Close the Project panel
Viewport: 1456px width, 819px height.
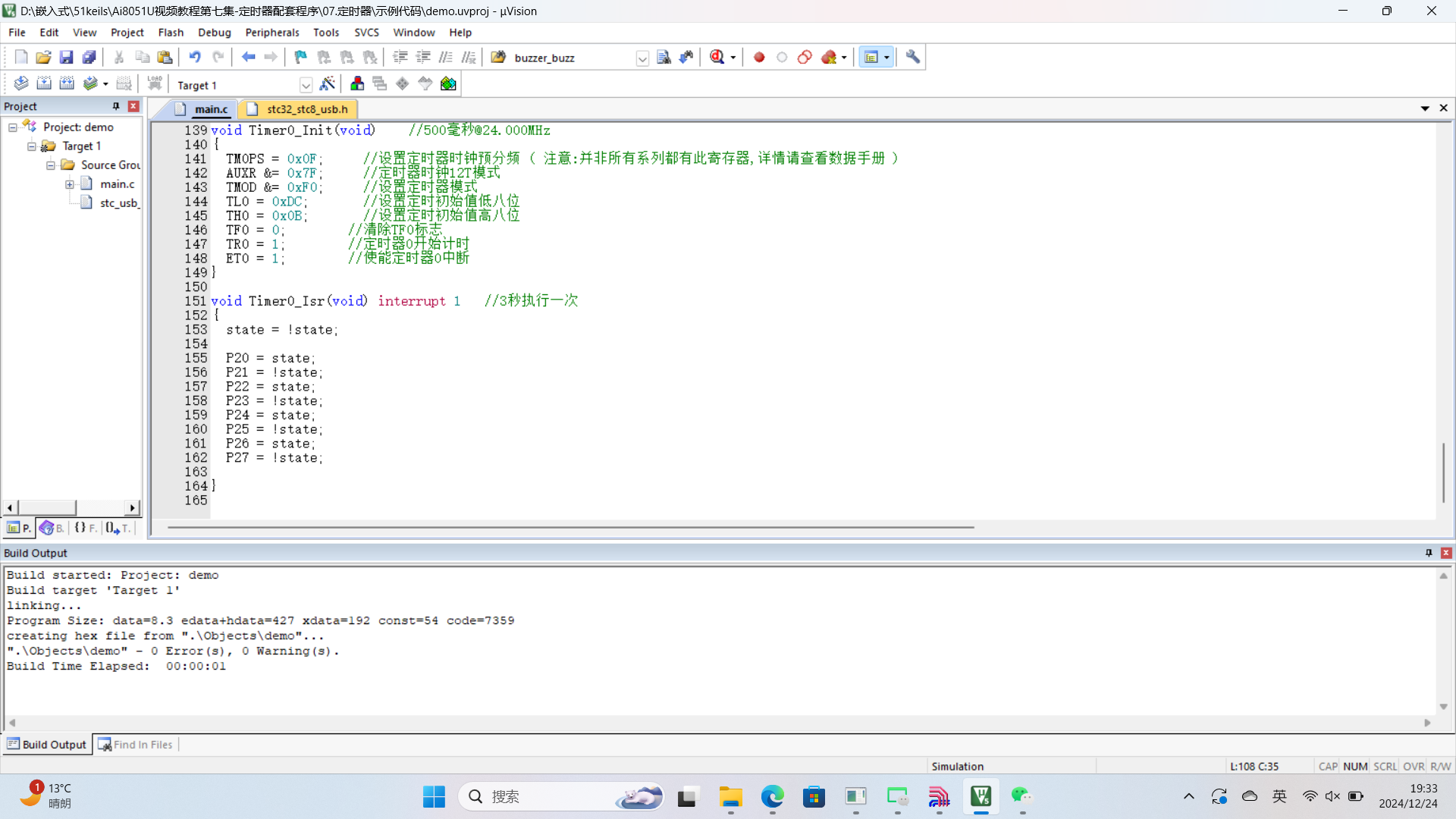[133, 106]
